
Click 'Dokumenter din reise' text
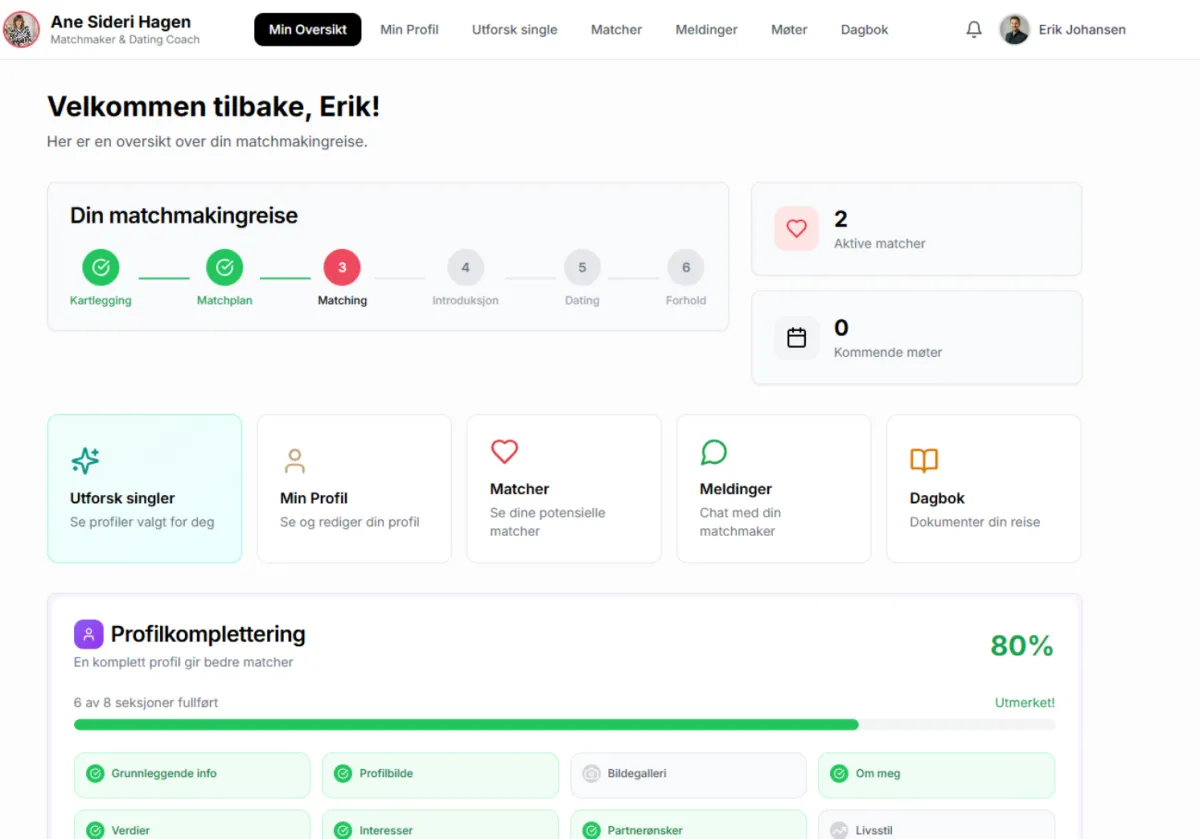(975, 522)
